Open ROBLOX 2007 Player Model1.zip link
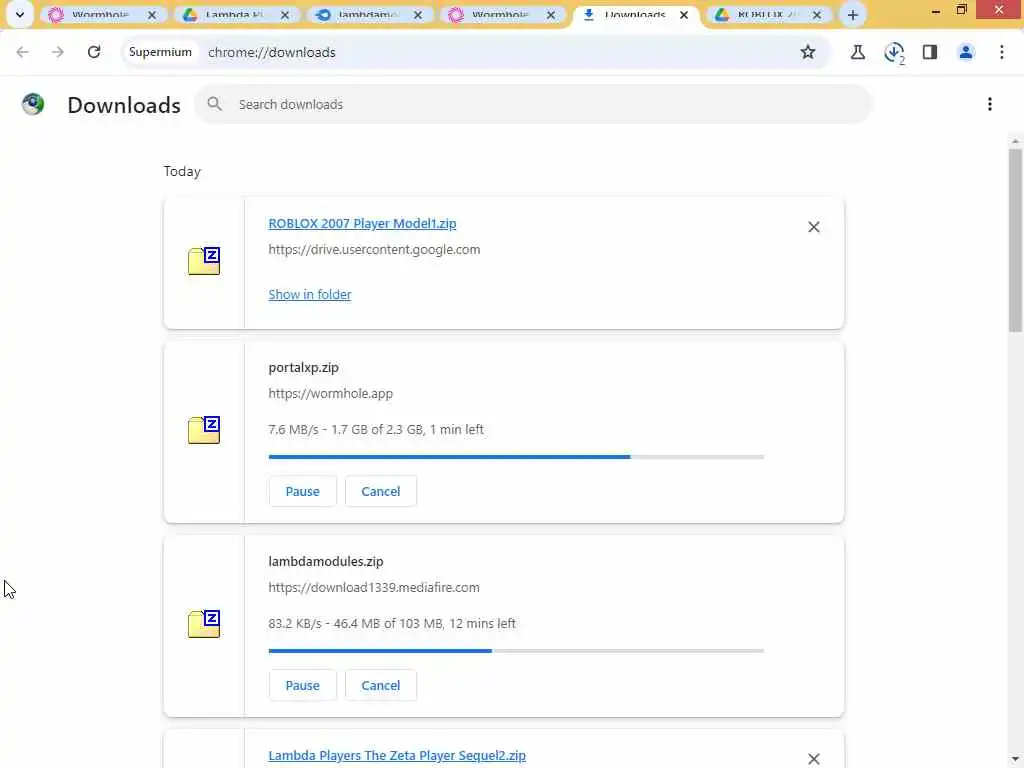Viewport: 1024px width, 768px height. 362,223
